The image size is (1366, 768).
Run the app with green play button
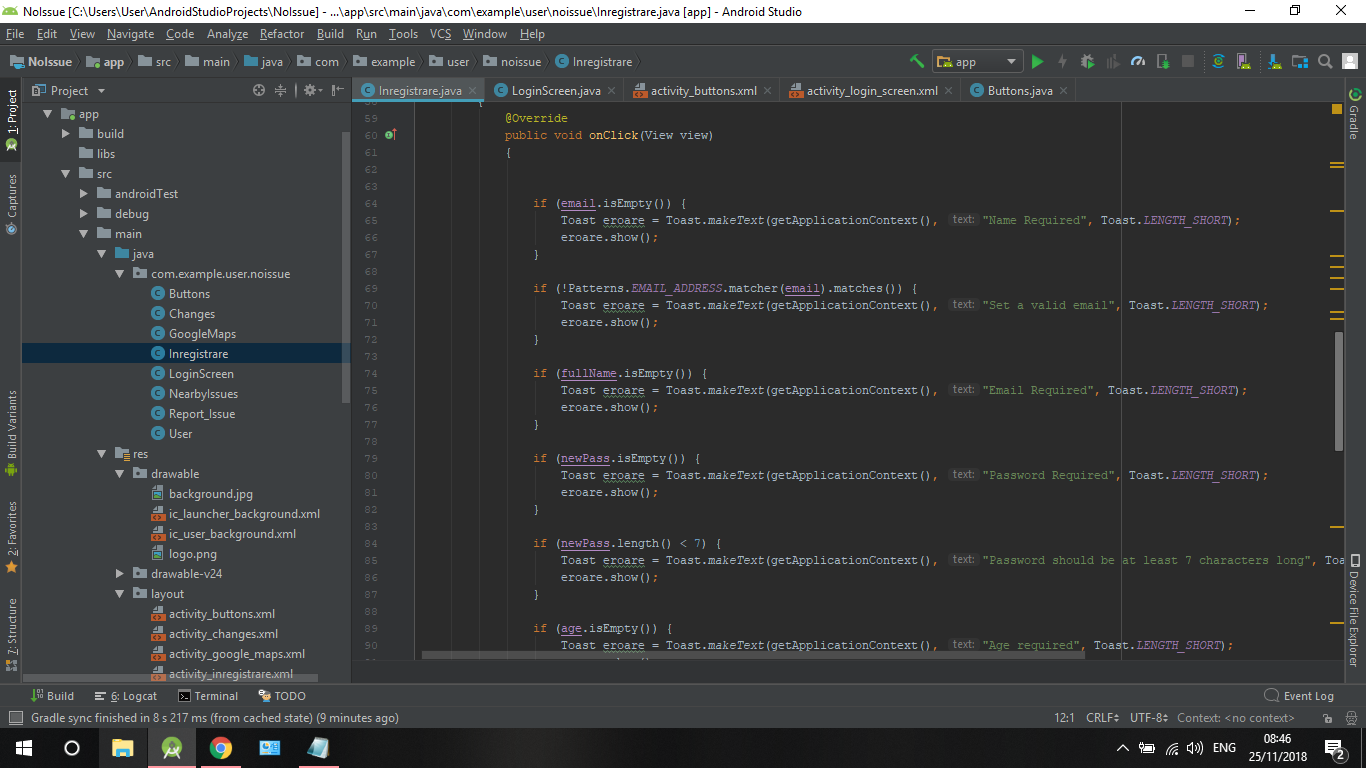click(x=1037, y=61)
